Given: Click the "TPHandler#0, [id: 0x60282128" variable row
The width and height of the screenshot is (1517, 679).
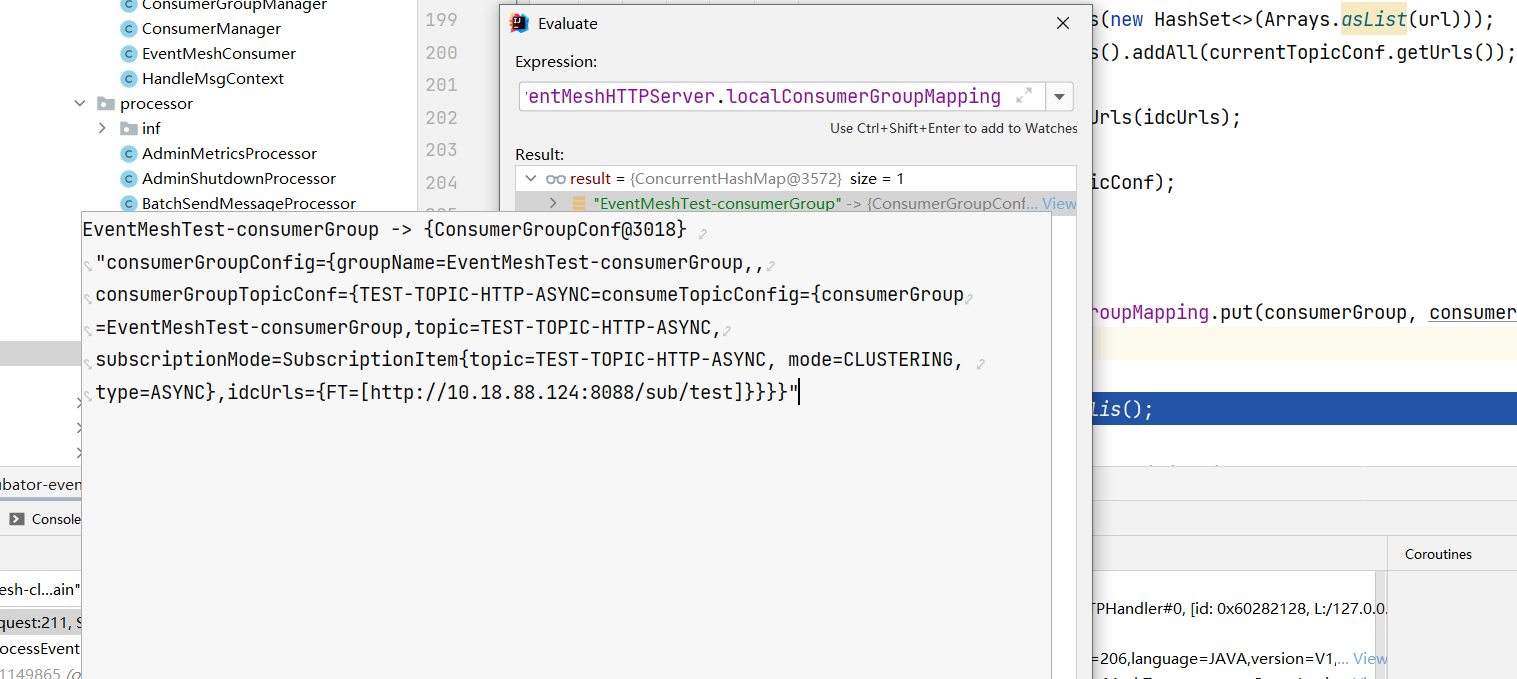Looking at the screenshot, I should [1237, 608].
